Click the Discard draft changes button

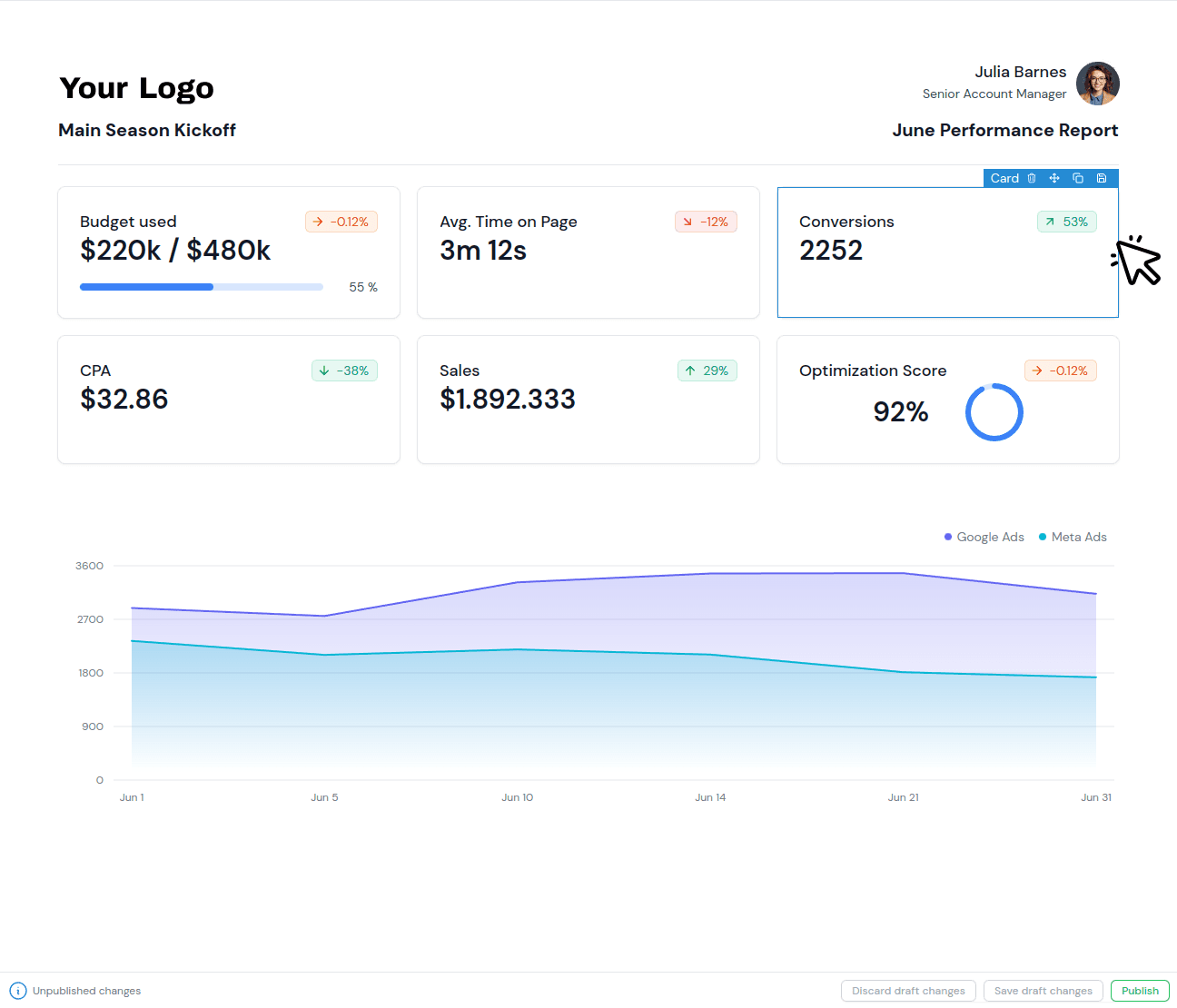908,991
